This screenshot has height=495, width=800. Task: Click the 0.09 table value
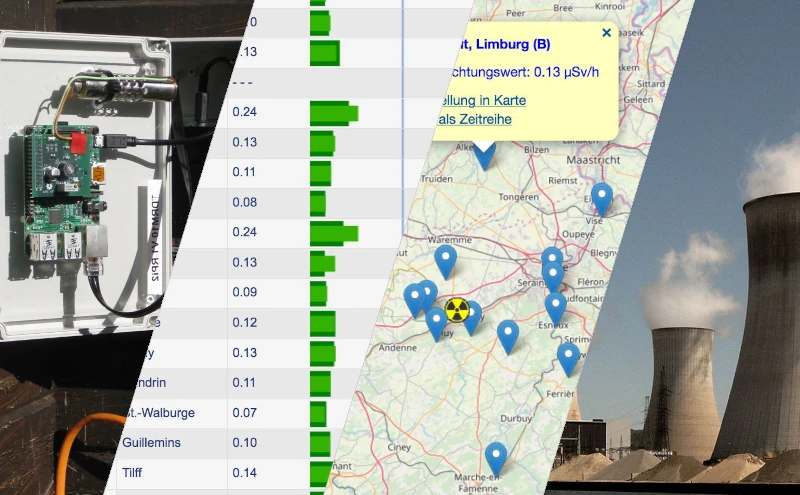pos(244,292)
